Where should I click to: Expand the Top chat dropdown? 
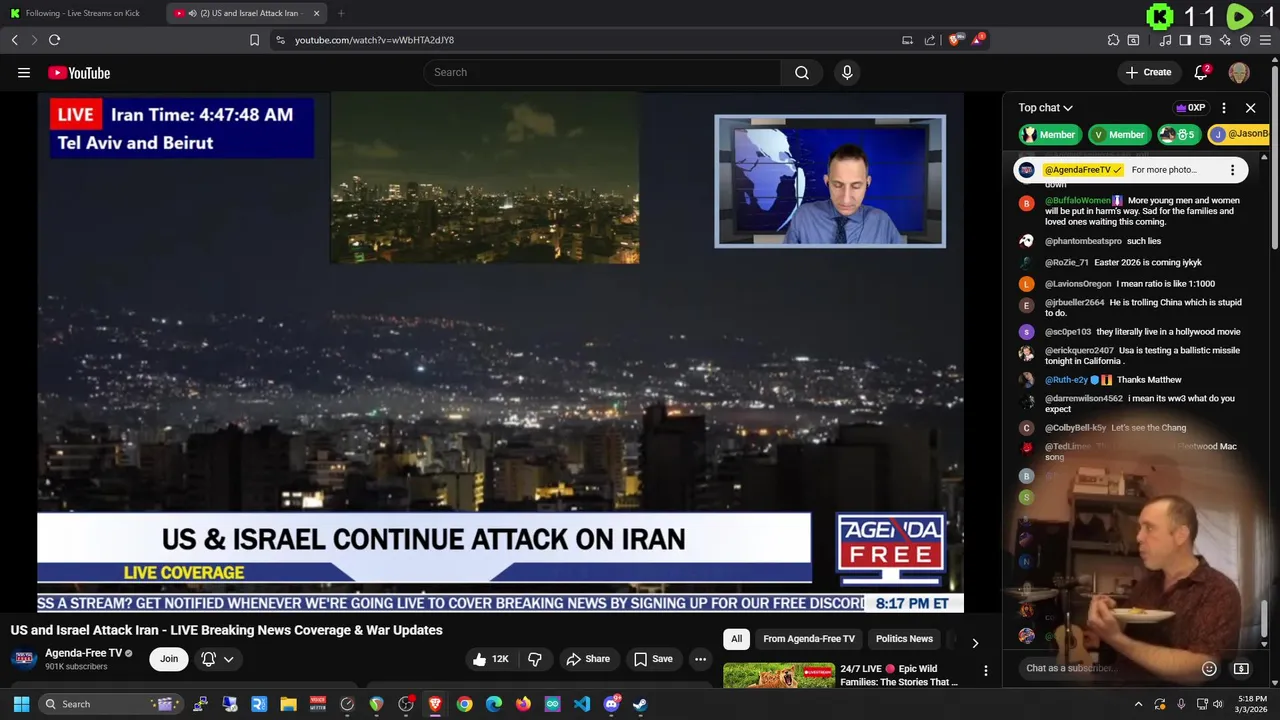1045,108
